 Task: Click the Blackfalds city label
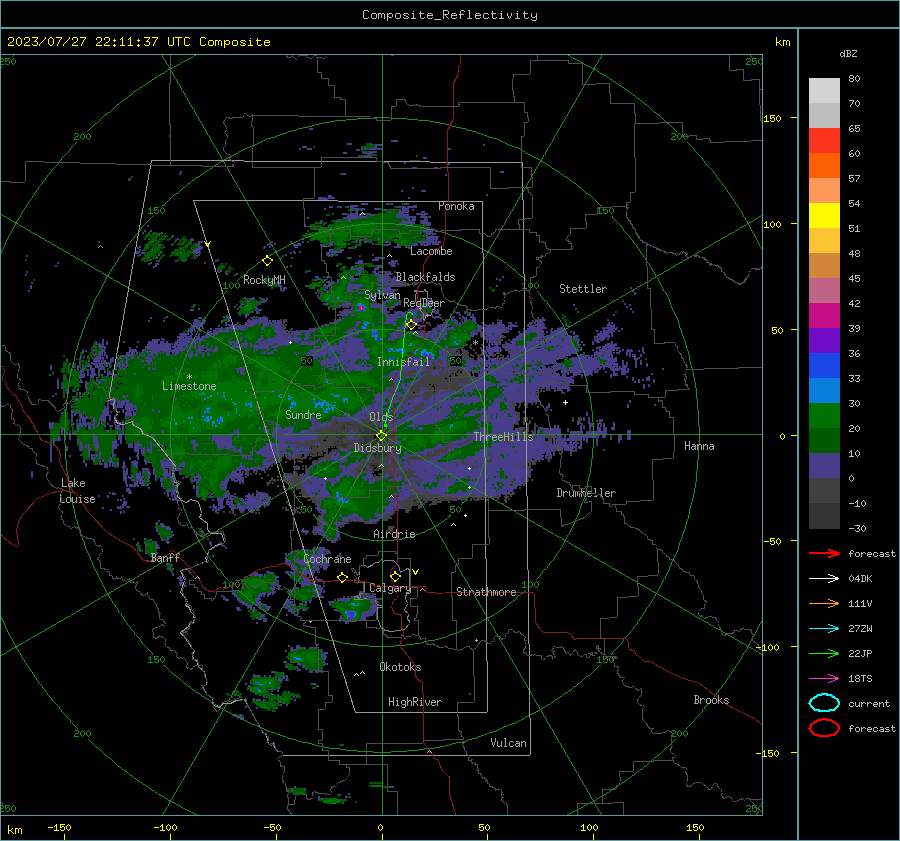point(425,277)
